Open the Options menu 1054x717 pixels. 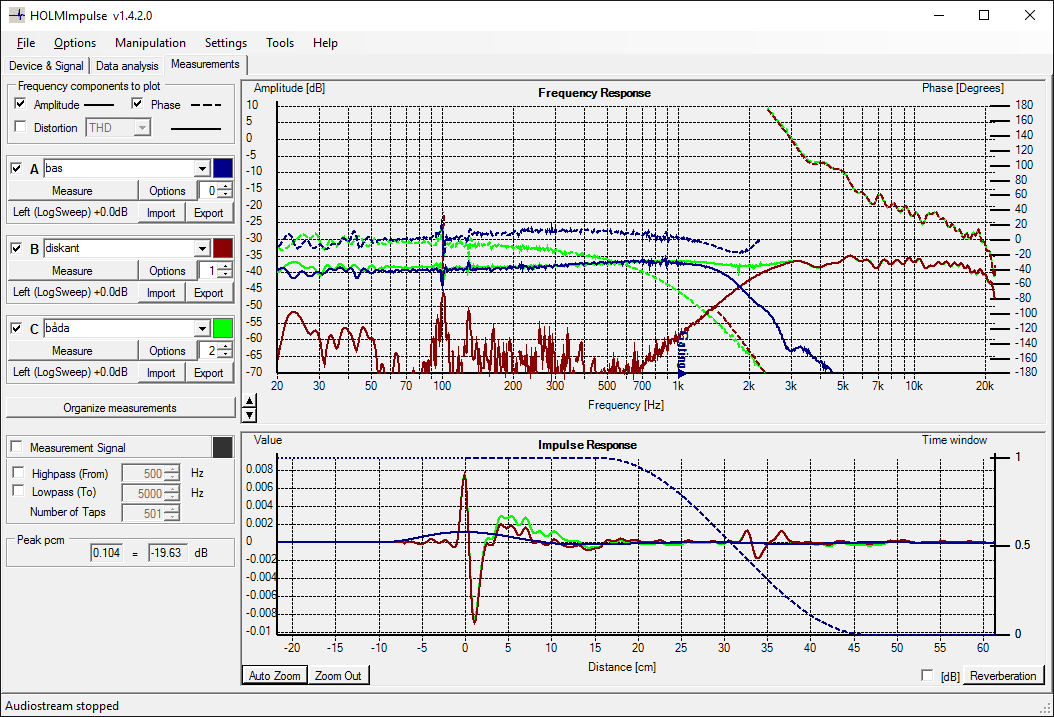[x=75, y=43]
